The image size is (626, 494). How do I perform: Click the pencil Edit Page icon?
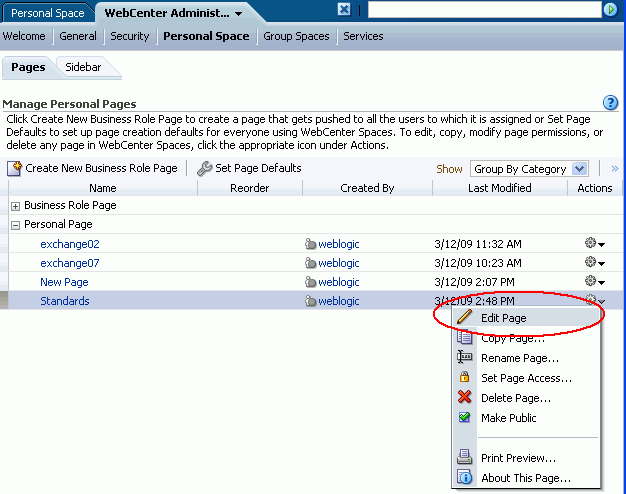pyautogui.click(x=464, y=317)
